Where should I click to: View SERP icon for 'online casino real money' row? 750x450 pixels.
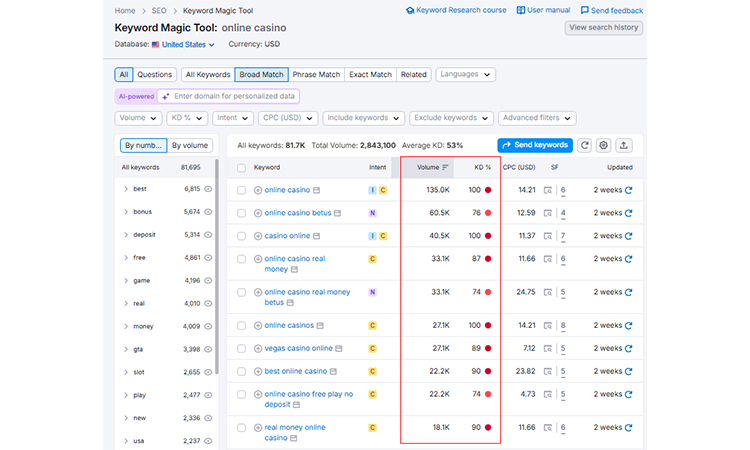[548, 259]
